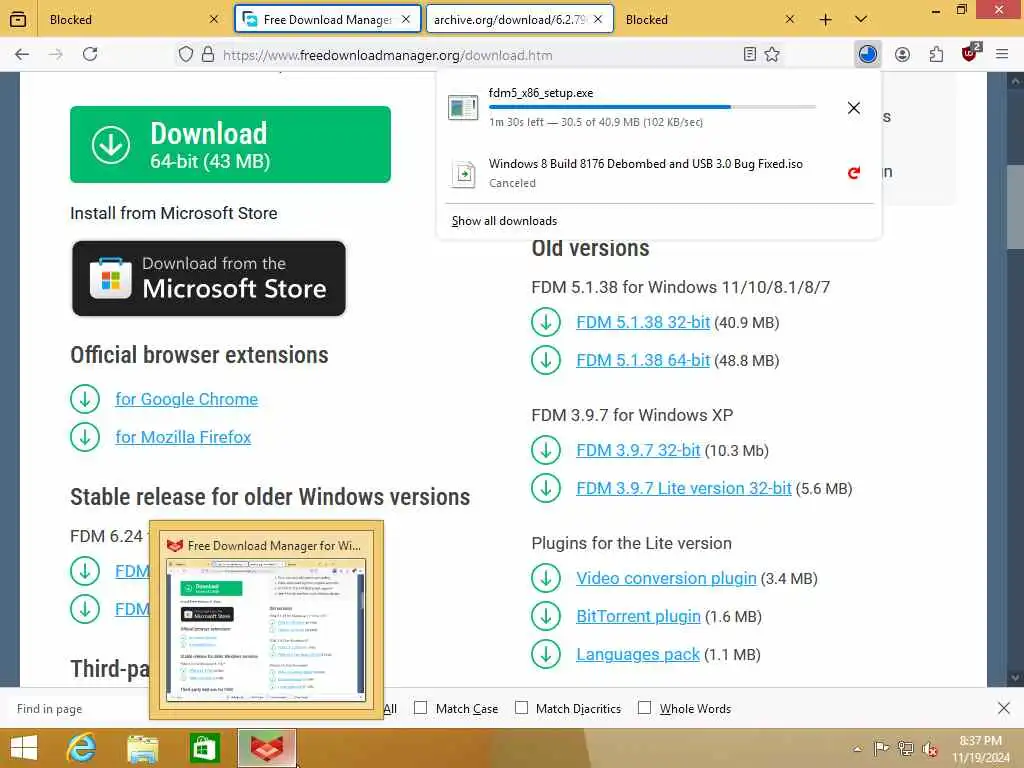Bookmark this page with the star icon

coord(772,54)
